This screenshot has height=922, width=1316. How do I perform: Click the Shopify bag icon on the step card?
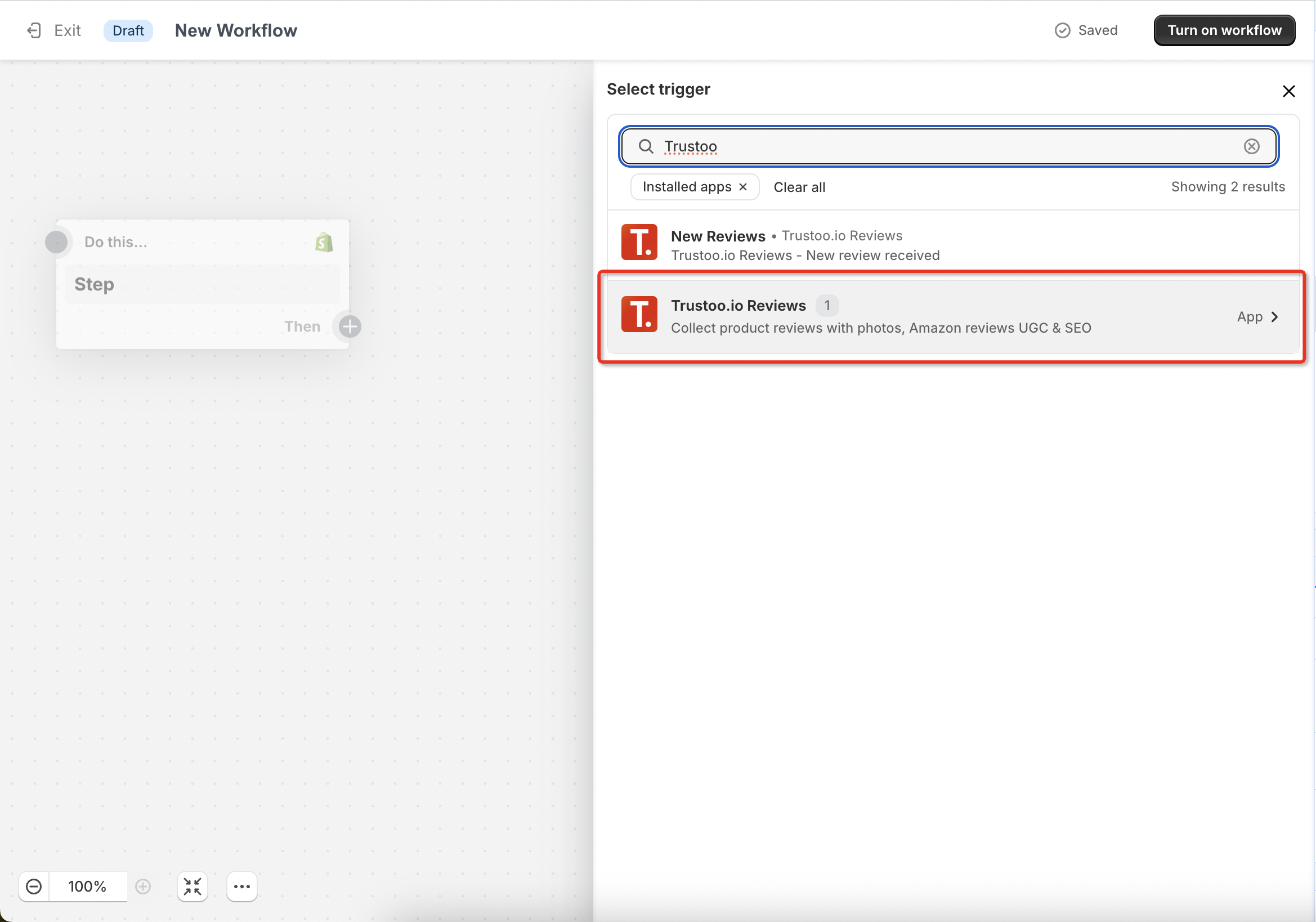click(x=324, y=243)
